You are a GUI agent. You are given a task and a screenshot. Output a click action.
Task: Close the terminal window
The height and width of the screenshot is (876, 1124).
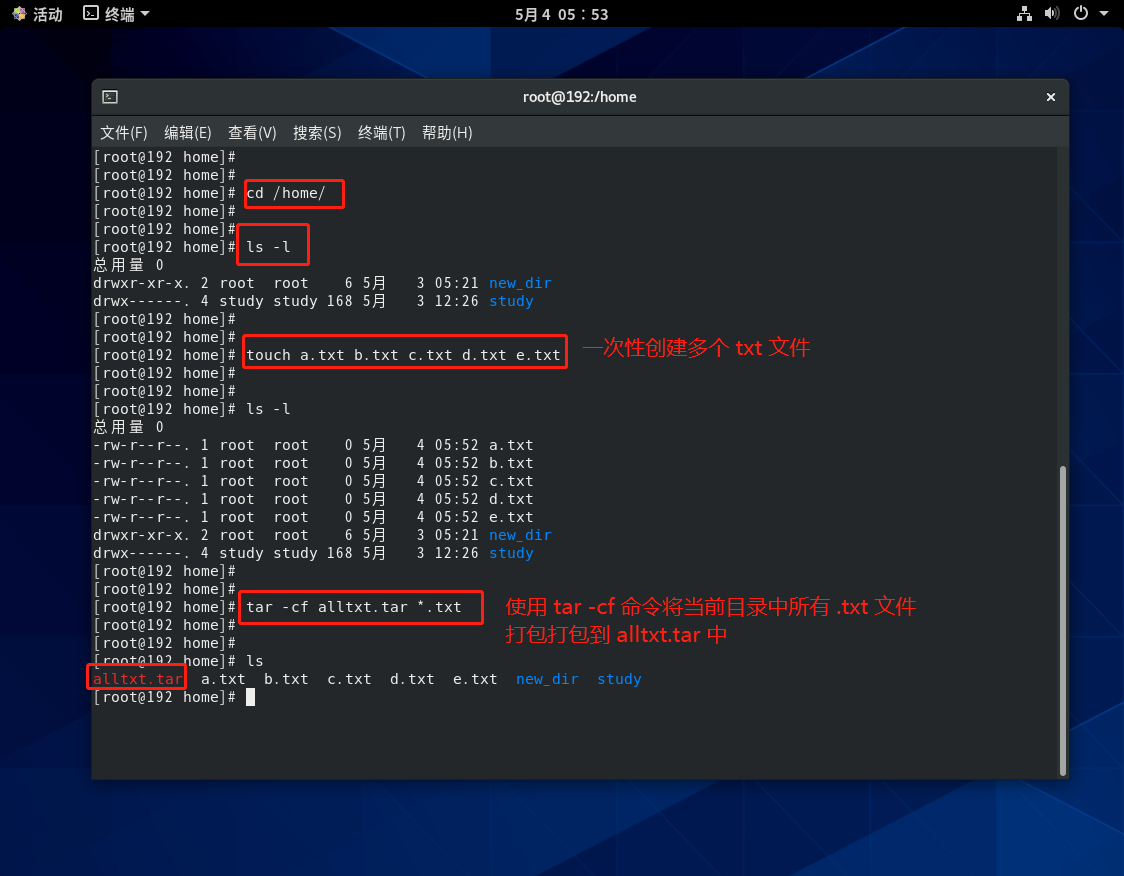(x=1051, y=97)
